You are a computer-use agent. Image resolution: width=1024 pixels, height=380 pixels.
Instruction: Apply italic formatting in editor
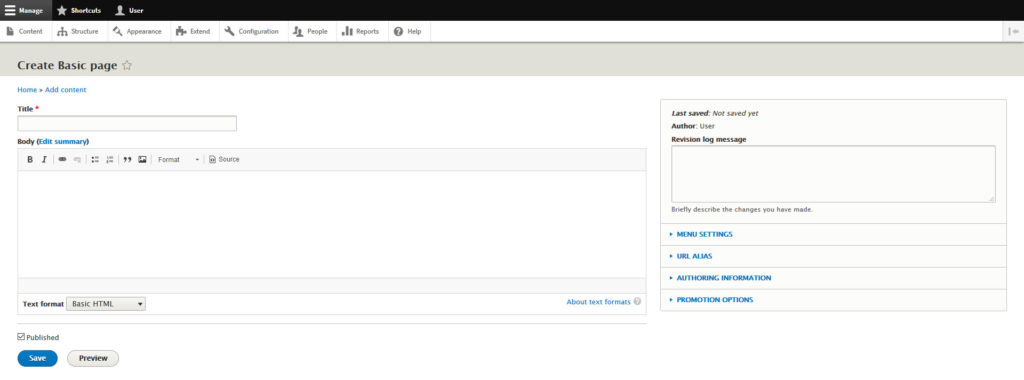[44, 159]
